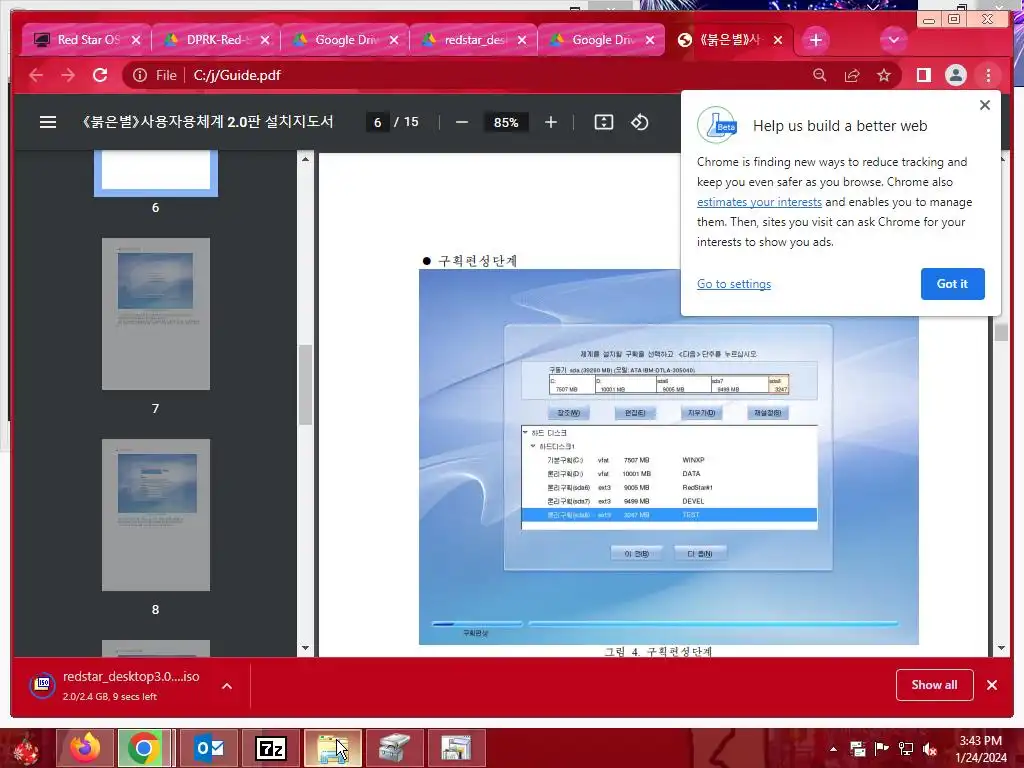Open site information icon in address bar
1024x768 pixels.
(140, 75)
